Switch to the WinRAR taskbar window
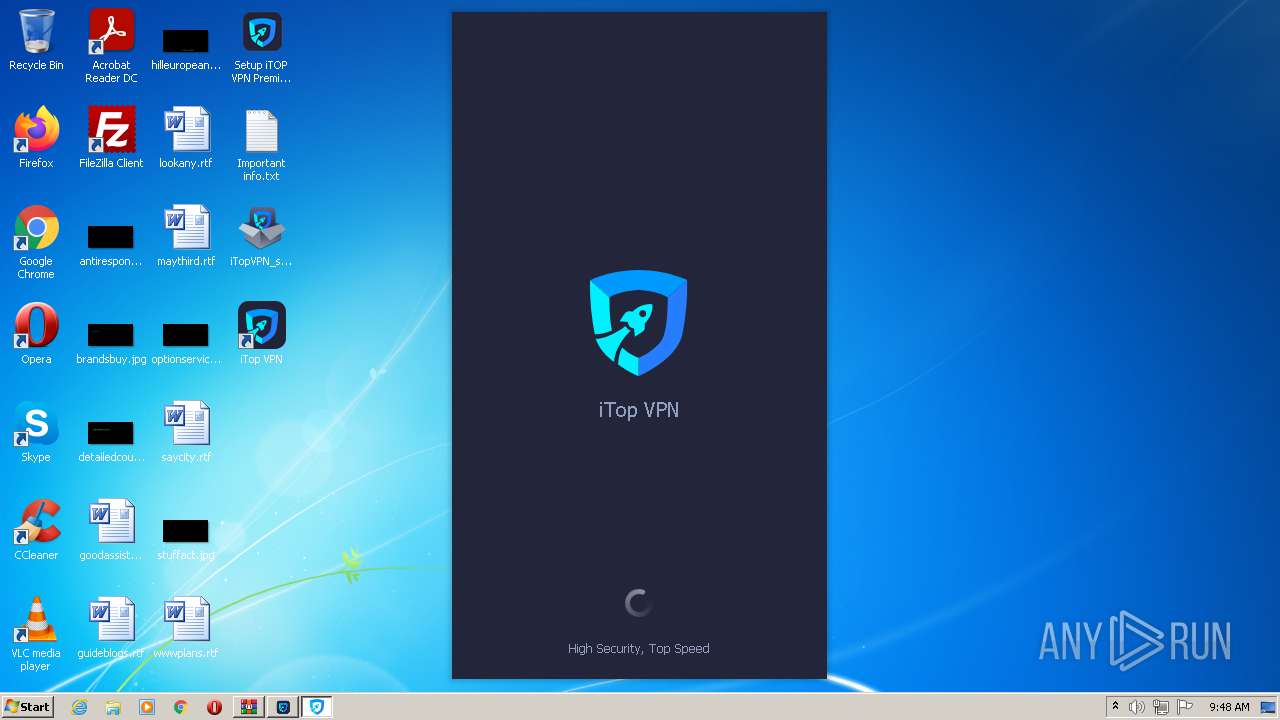The width and height of the screenshot is (1280, 720). click(248, 707)
